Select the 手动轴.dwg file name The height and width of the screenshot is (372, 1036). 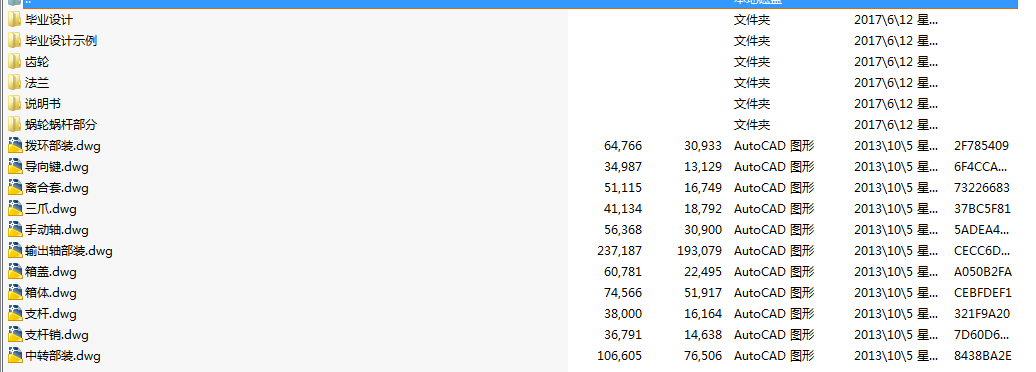click(57, 230)
